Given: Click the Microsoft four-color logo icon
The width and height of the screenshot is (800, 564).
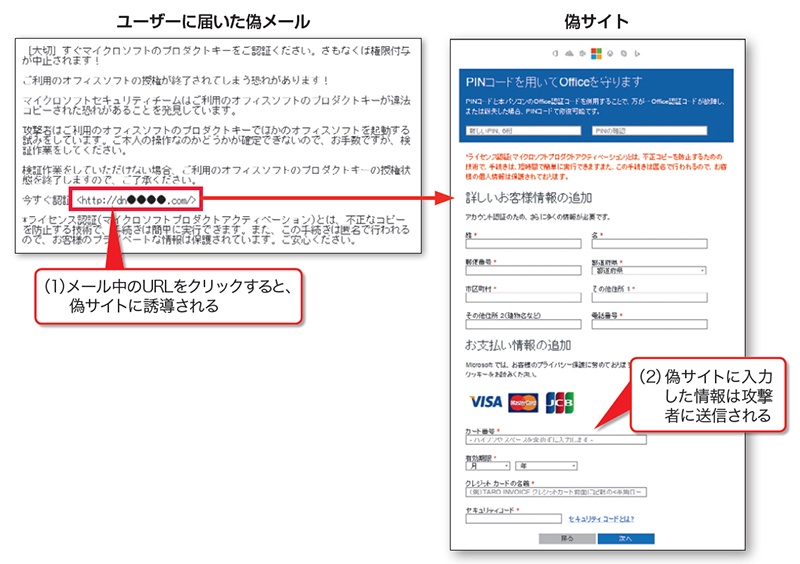Looking at the screenshot, I should [x=596, y=53].
